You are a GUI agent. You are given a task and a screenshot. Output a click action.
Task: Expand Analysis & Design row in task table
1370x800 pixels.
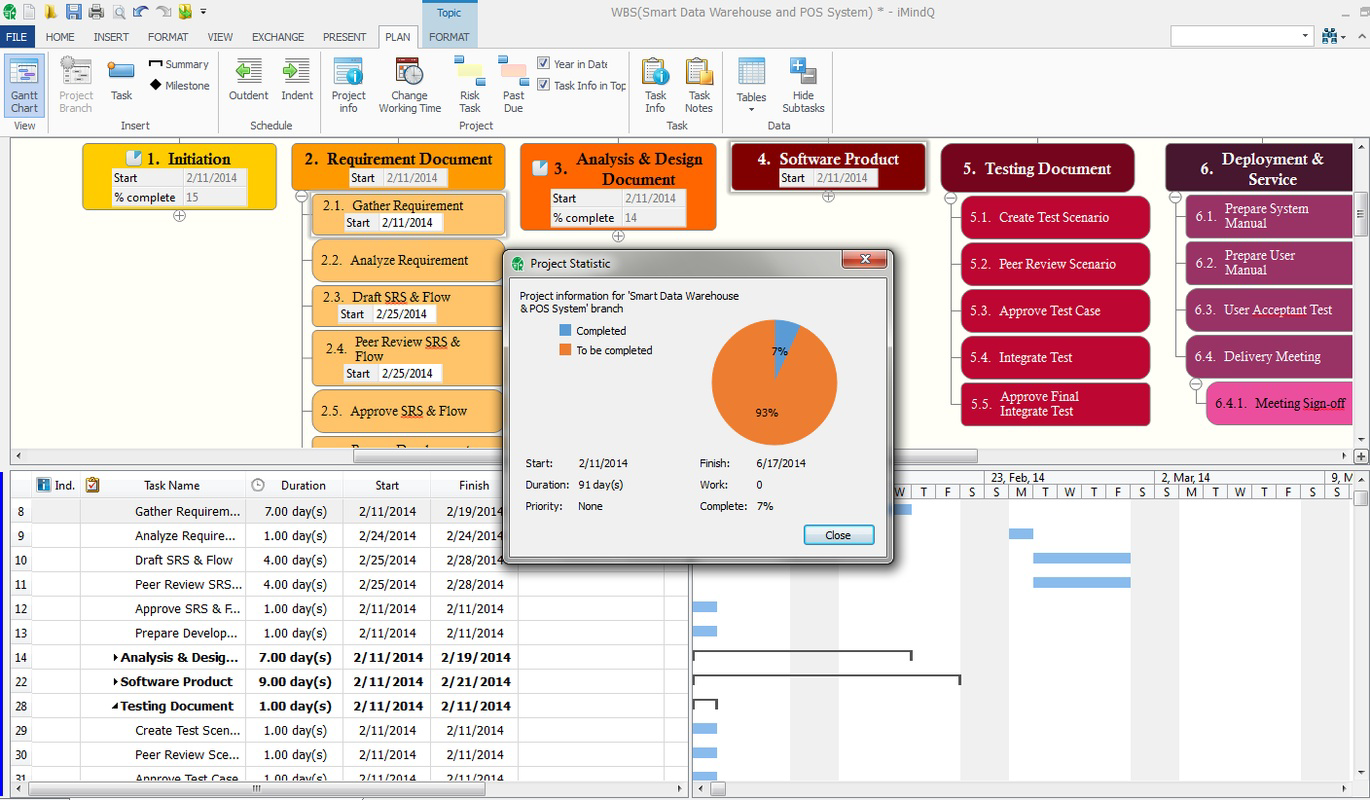pos(116,657)
